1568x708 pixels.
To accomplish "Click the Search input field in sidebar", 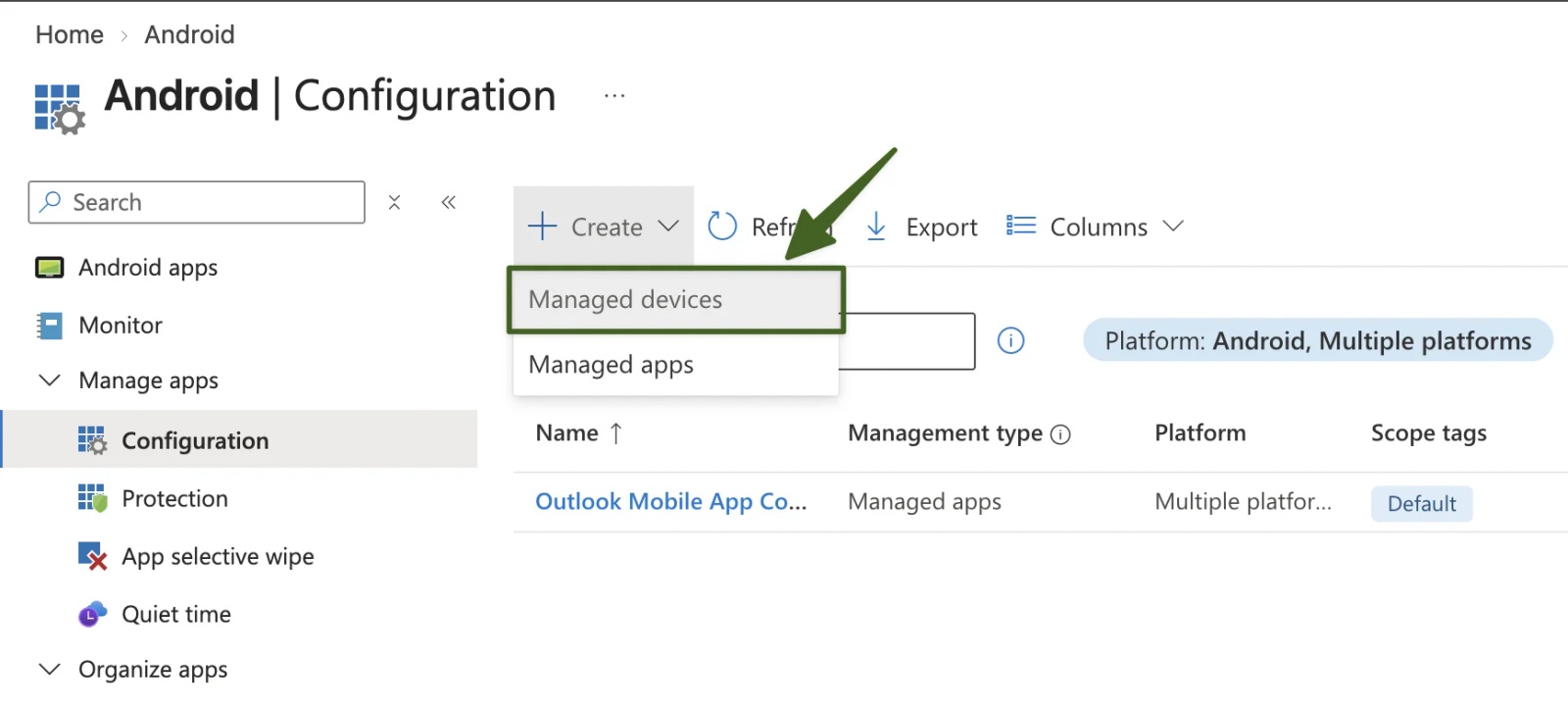I will [x=197, y=202].
